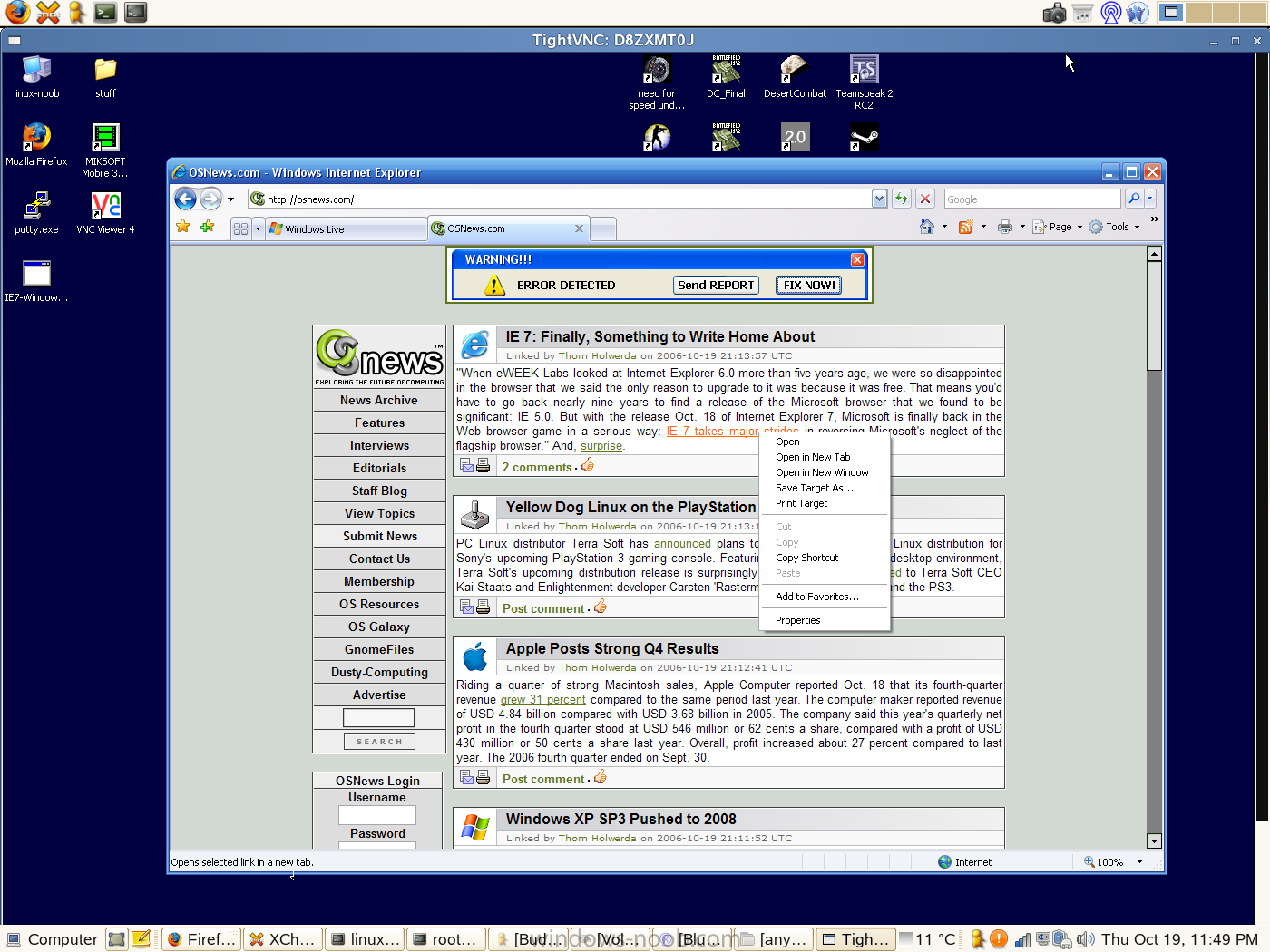
Task: Click the sidebar search text field
Action: point(379,718)
